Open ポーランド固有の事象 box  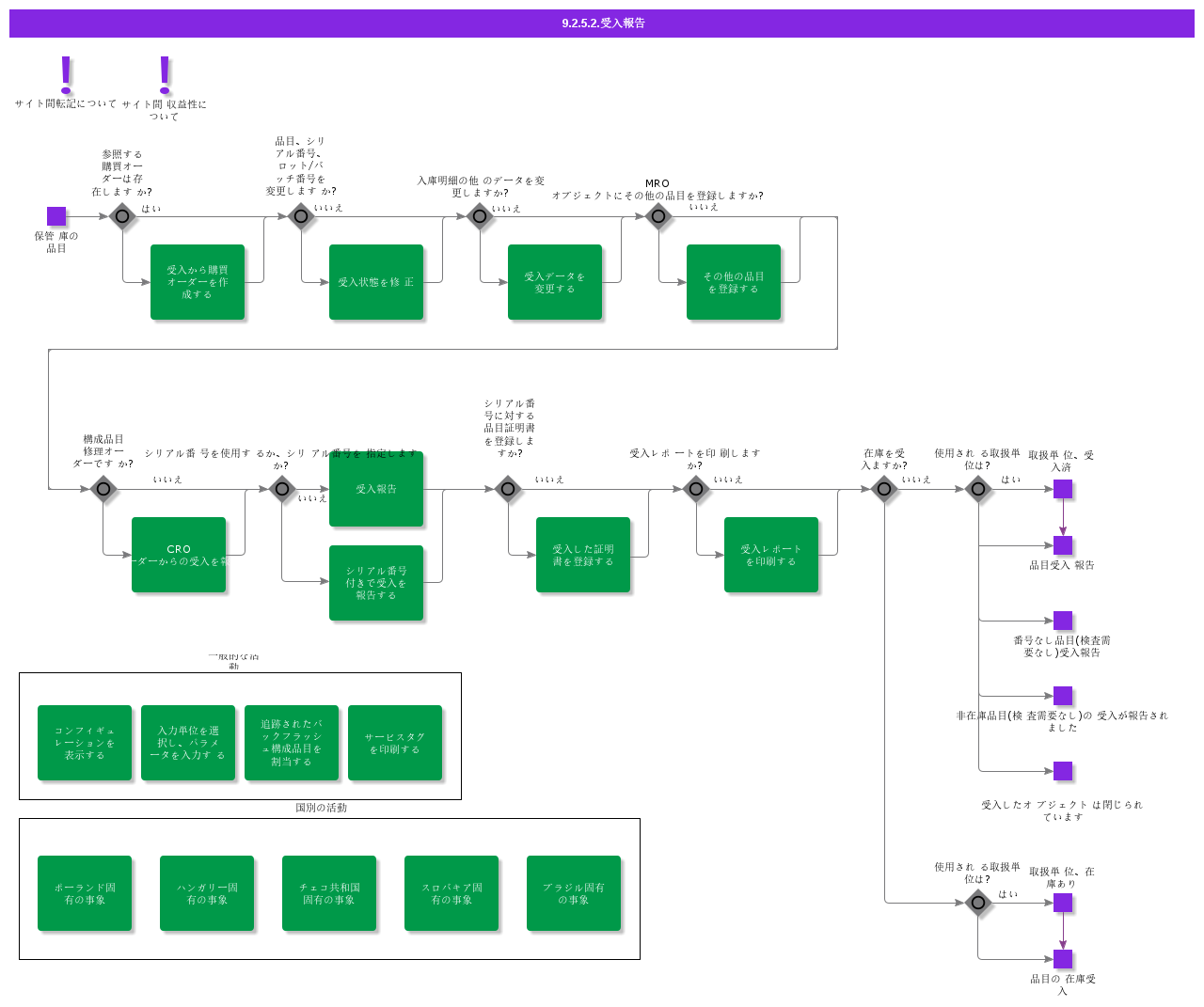pyautogui.click(x=85, y=893)
